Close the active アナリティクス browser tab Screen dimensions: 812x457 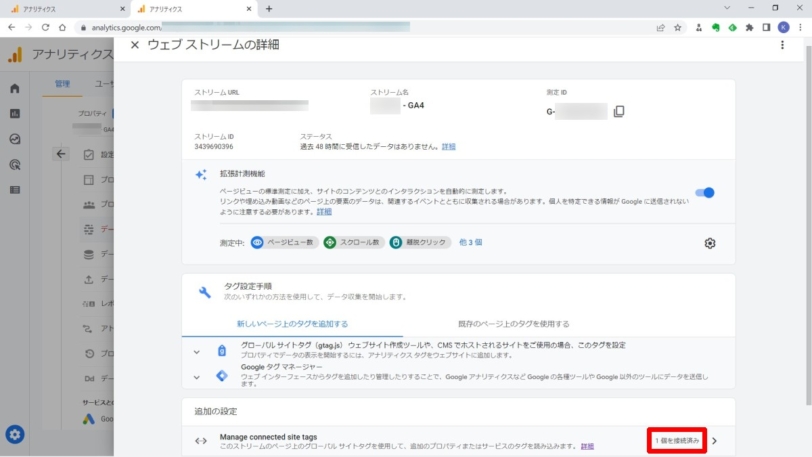pyautogui.click(x=249, y=9)
